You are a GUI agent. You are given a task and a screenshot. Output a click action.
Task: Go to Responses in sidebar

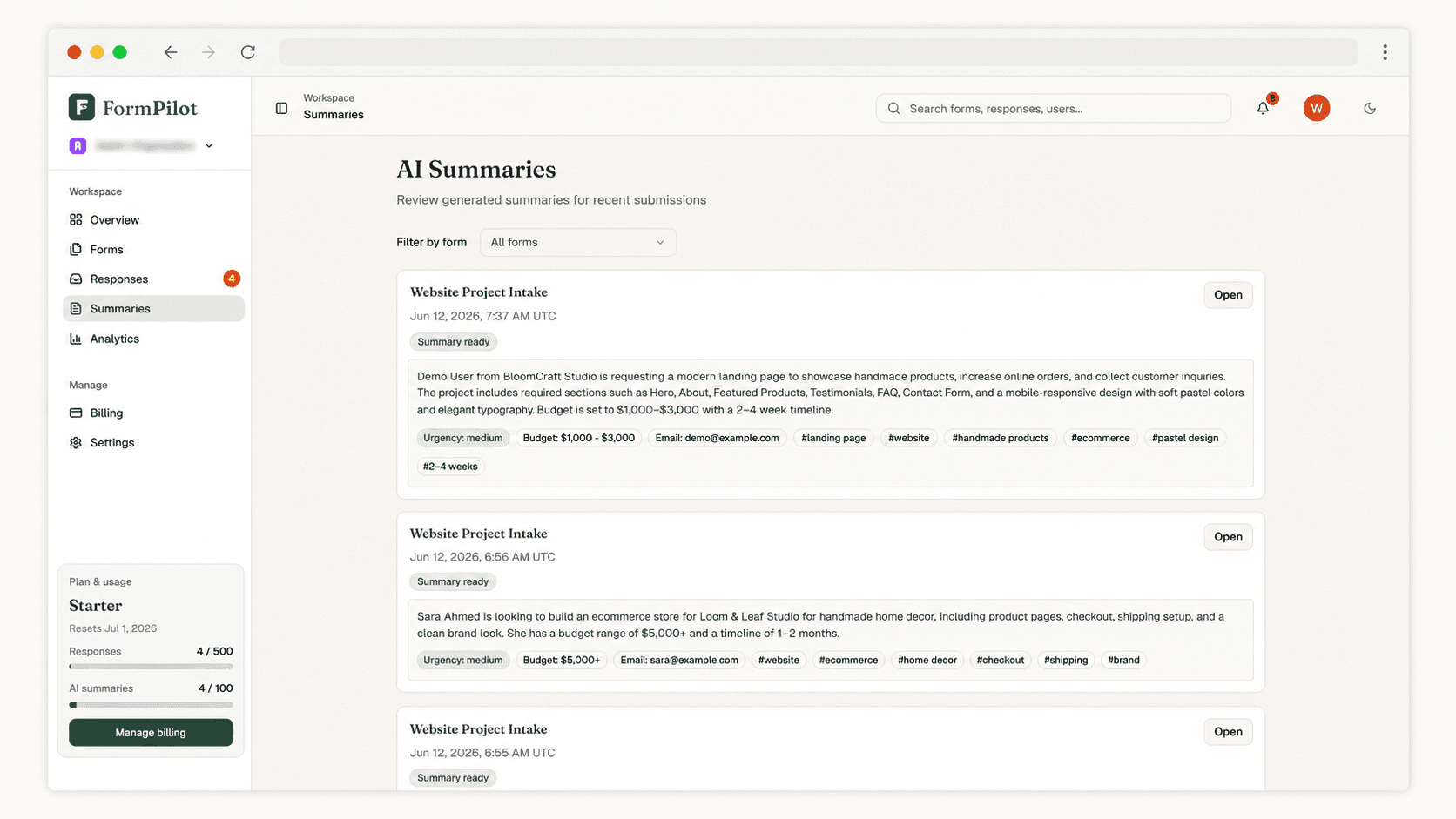tap(153, 279)
